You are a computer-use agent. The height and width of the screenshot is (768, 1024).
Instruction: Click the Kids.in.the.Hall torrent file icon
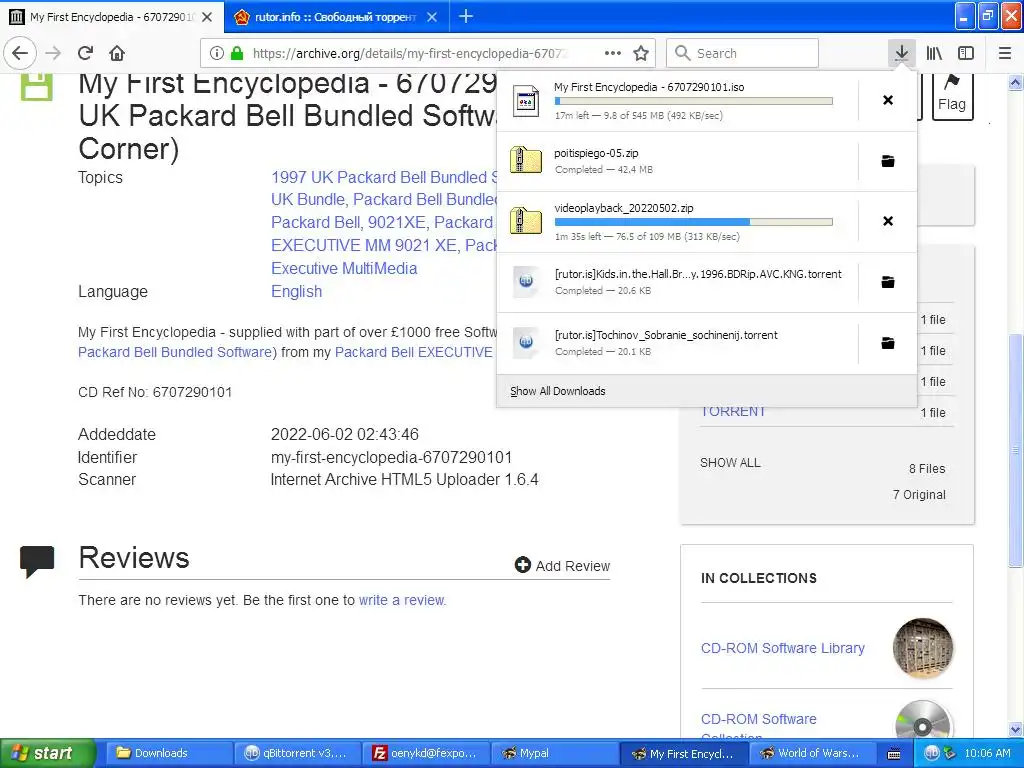(526, 281)
